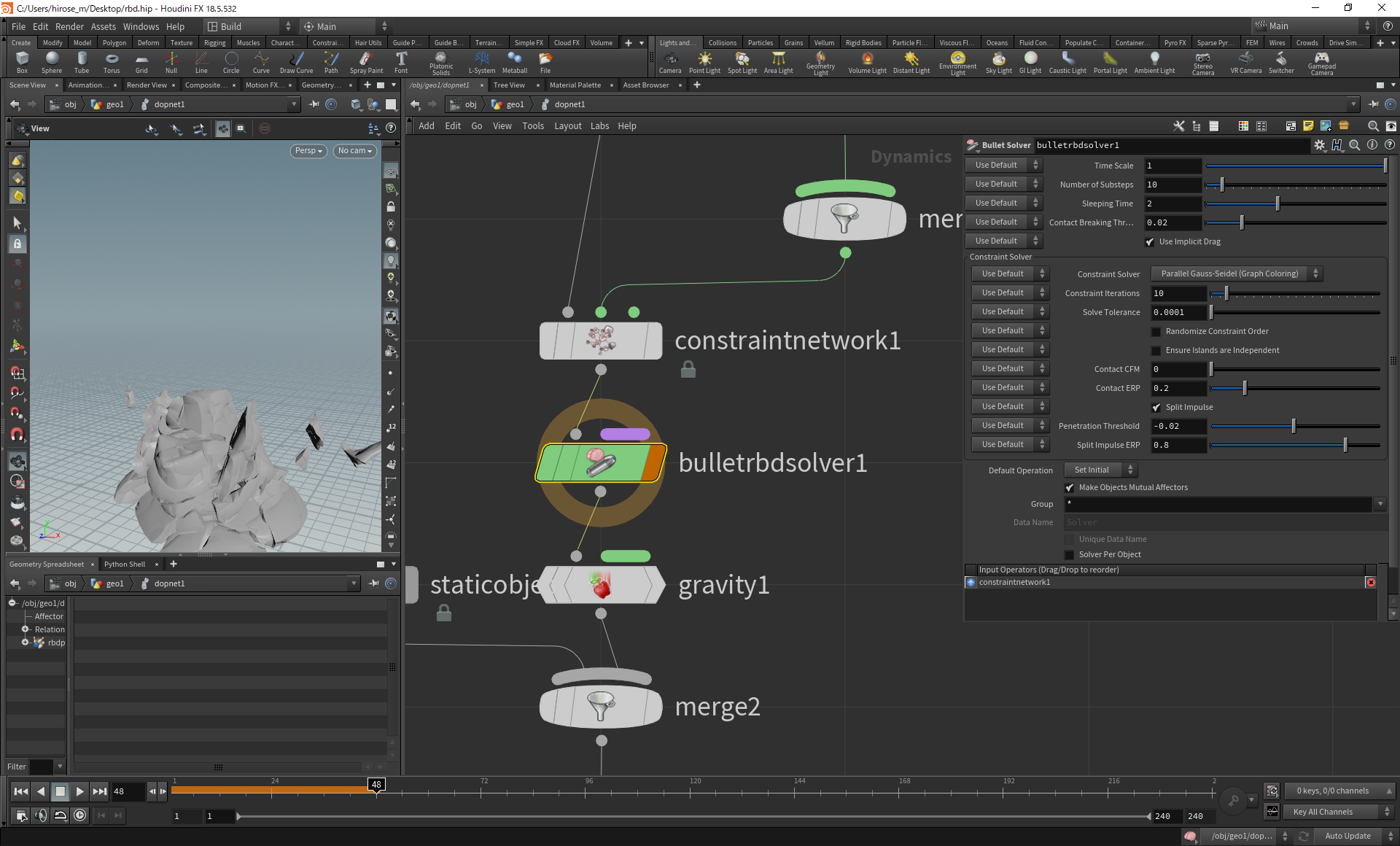This screenshot has height=846, width=1400.
Task: Jump to the first frame
Action: 21,791
